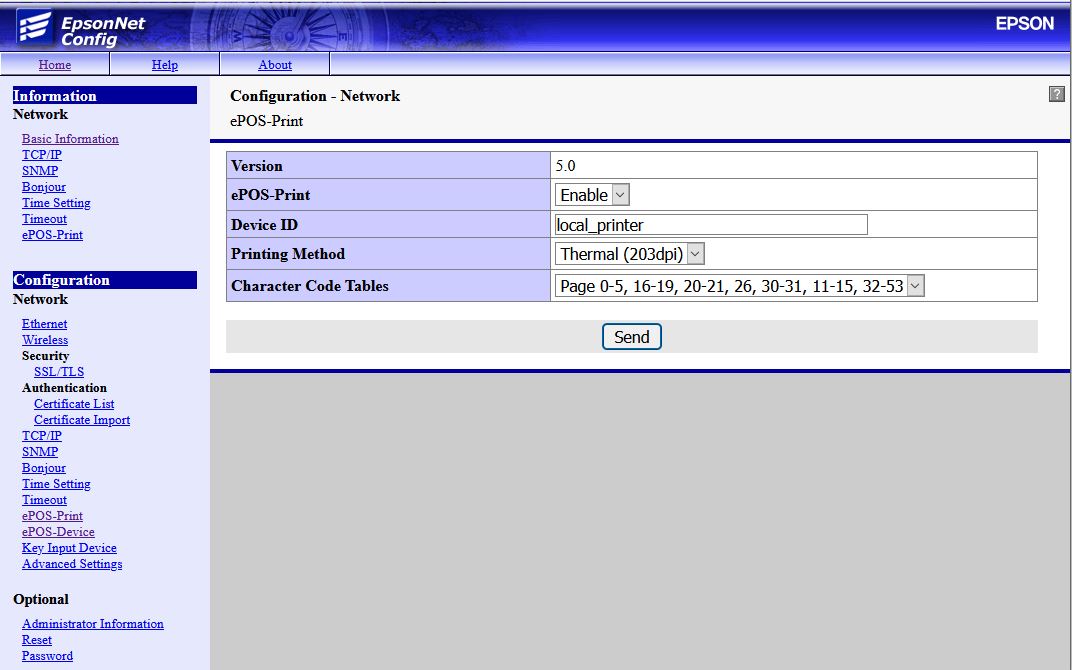
Task: Expand the Printing Method dropdown
Action: (x=630, y=254)
